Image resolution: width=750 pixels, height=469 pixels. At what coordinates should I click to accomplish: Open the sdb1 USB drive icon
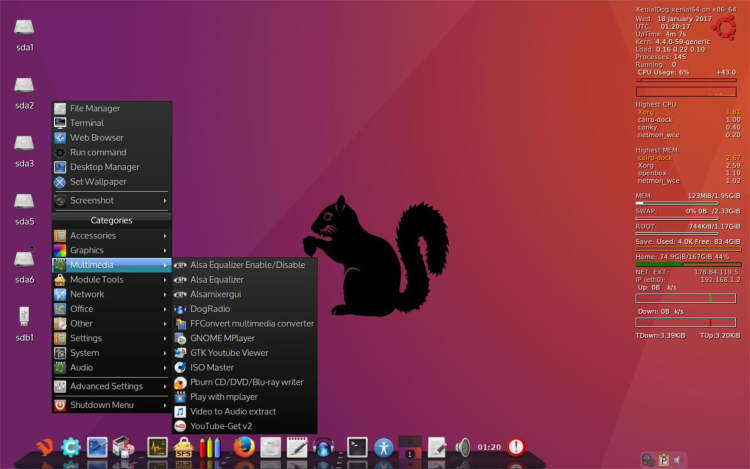click(x=25, y=320)
